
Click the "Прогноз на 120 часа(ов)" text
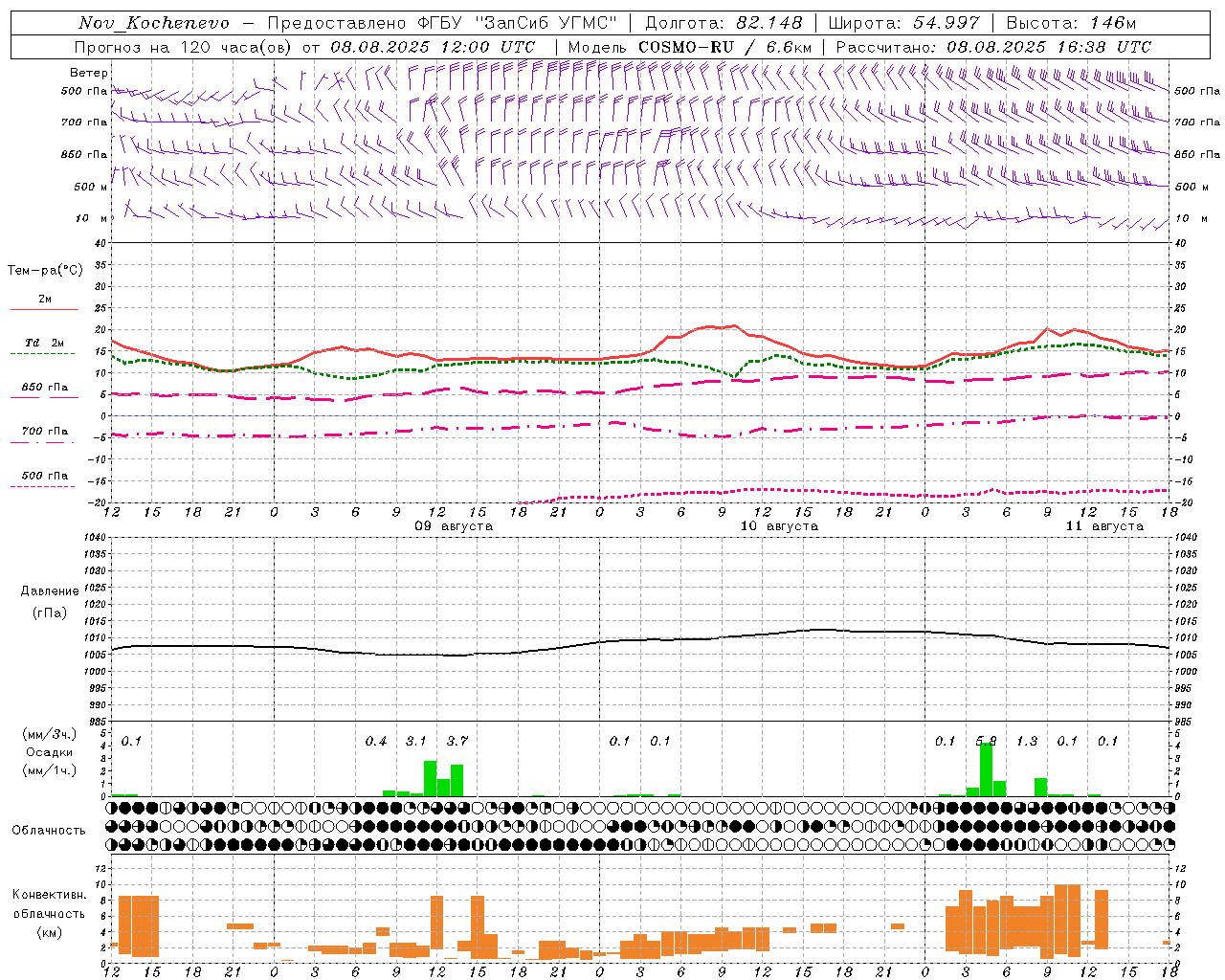coord(183,47)
